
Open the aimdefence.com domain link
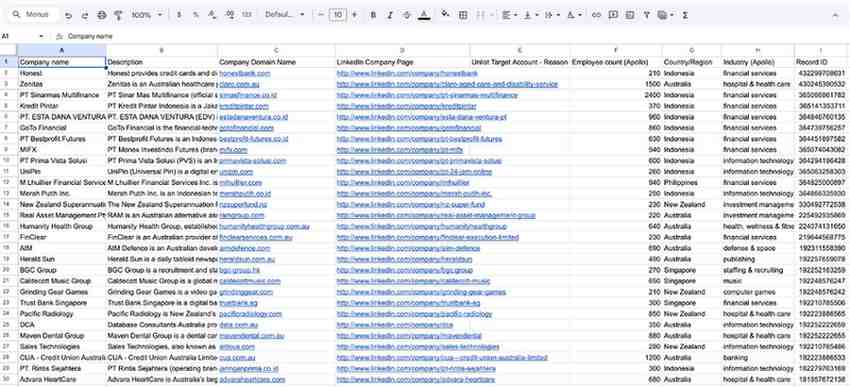tap(244, 248)
